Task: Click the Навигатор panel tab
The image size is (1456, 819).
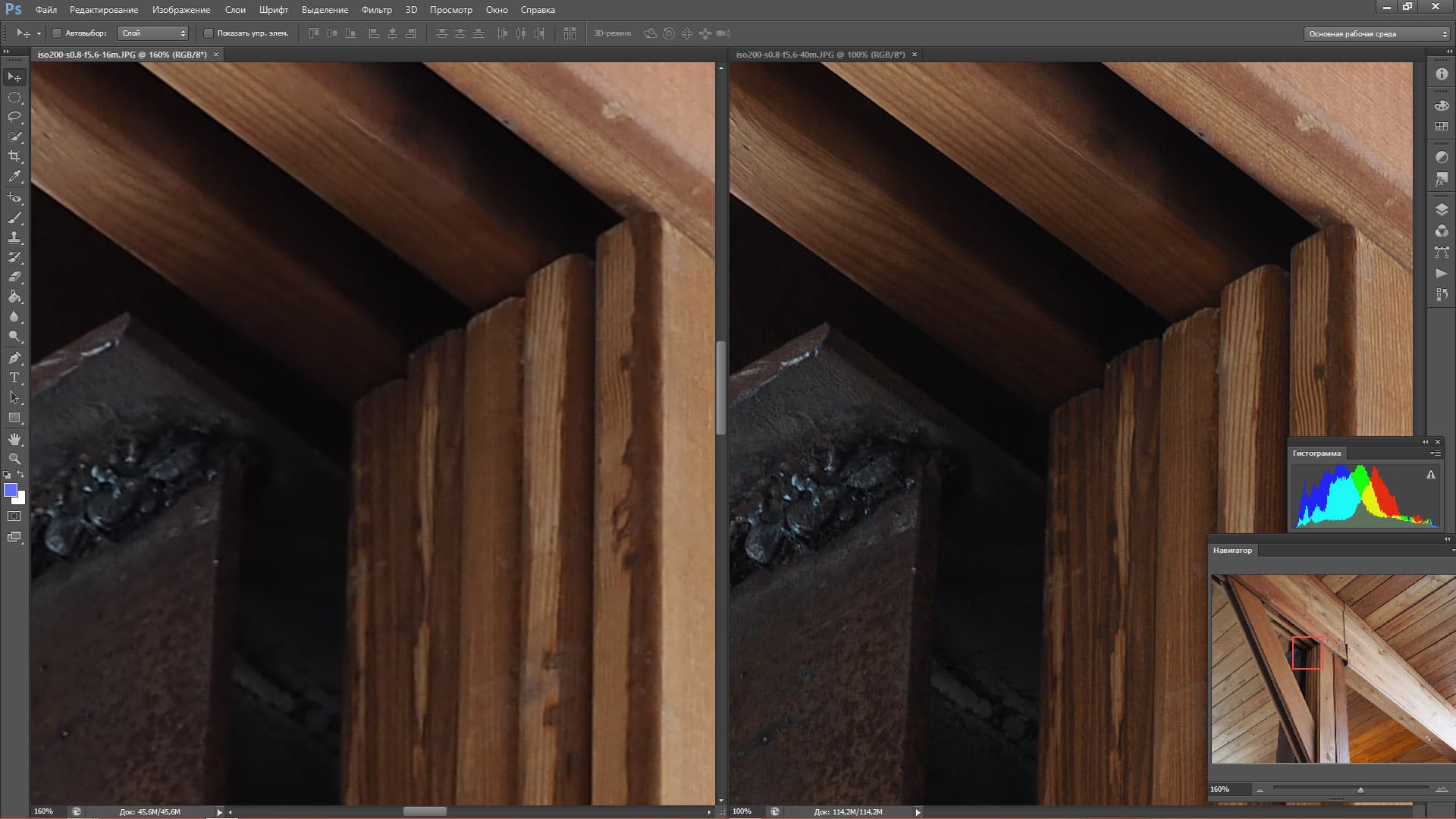Action: tap(1232, 551)
